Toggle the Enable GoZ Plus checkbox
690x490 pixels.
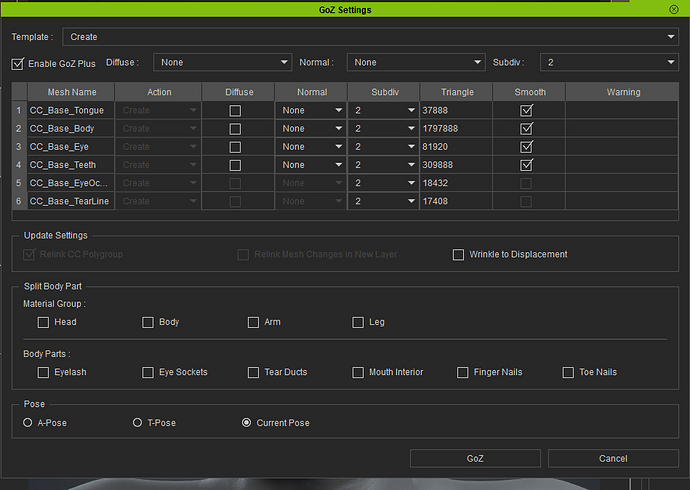[x=18, y=64]
